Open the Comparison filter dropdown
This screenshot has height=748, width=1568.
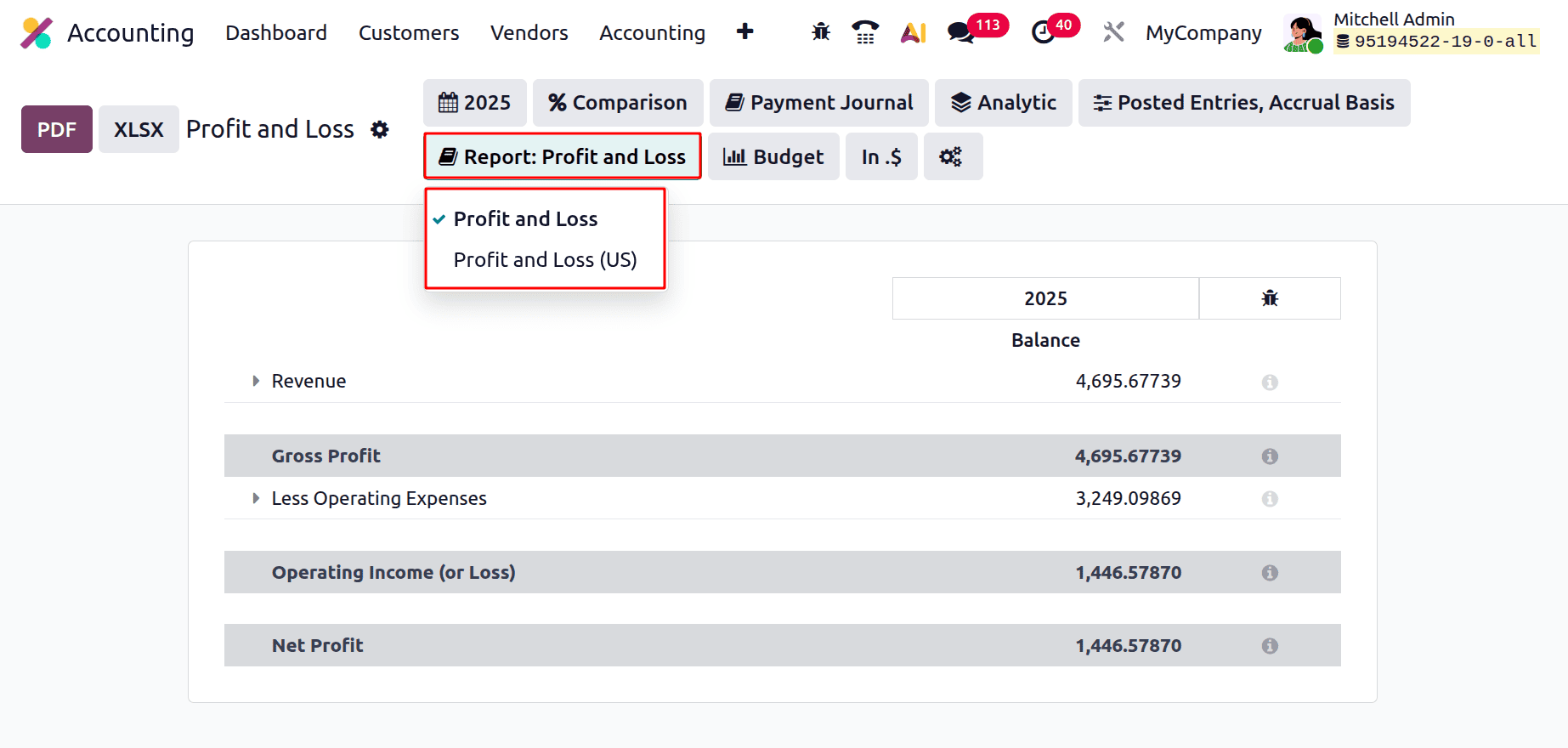(618, 103)
